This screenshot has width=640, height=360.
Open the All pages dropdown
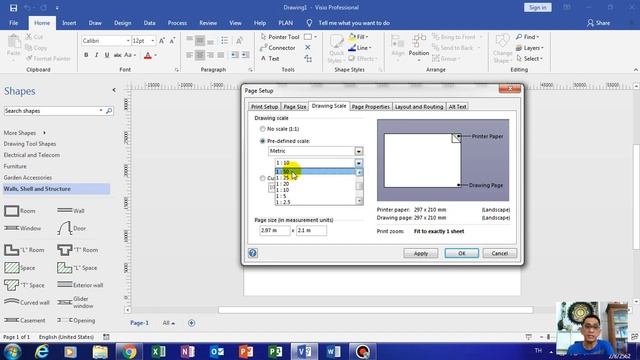point(169,323)
